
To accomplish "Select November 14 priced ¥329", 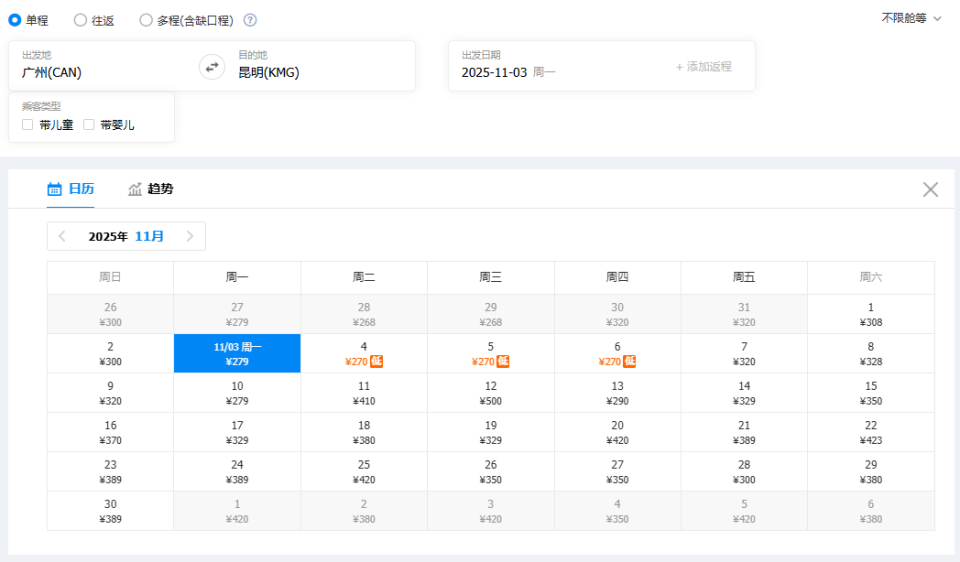I will click(x=744, y=393).
